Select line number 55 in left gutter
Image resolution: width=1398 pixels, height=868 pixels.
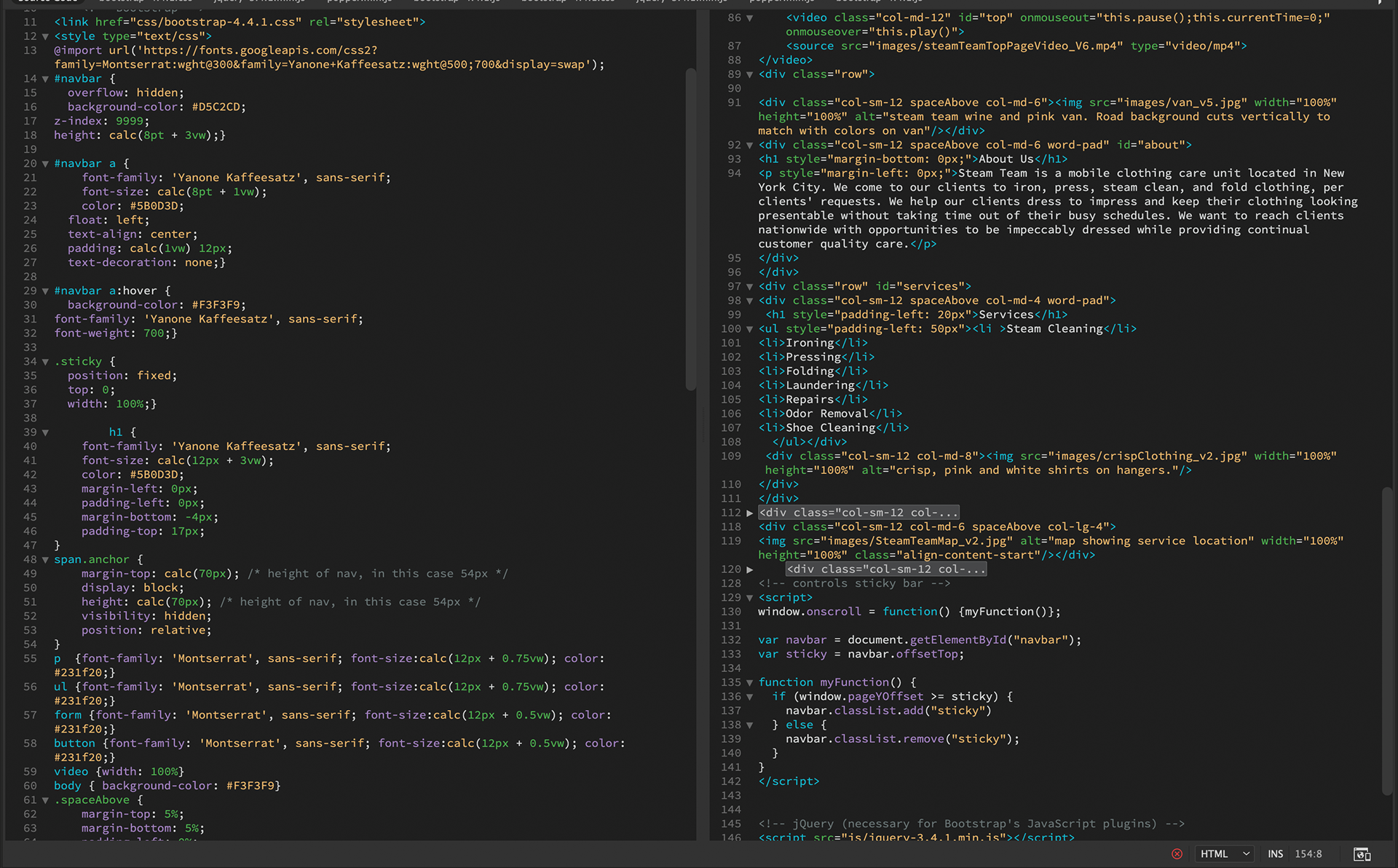pos(30,658)
